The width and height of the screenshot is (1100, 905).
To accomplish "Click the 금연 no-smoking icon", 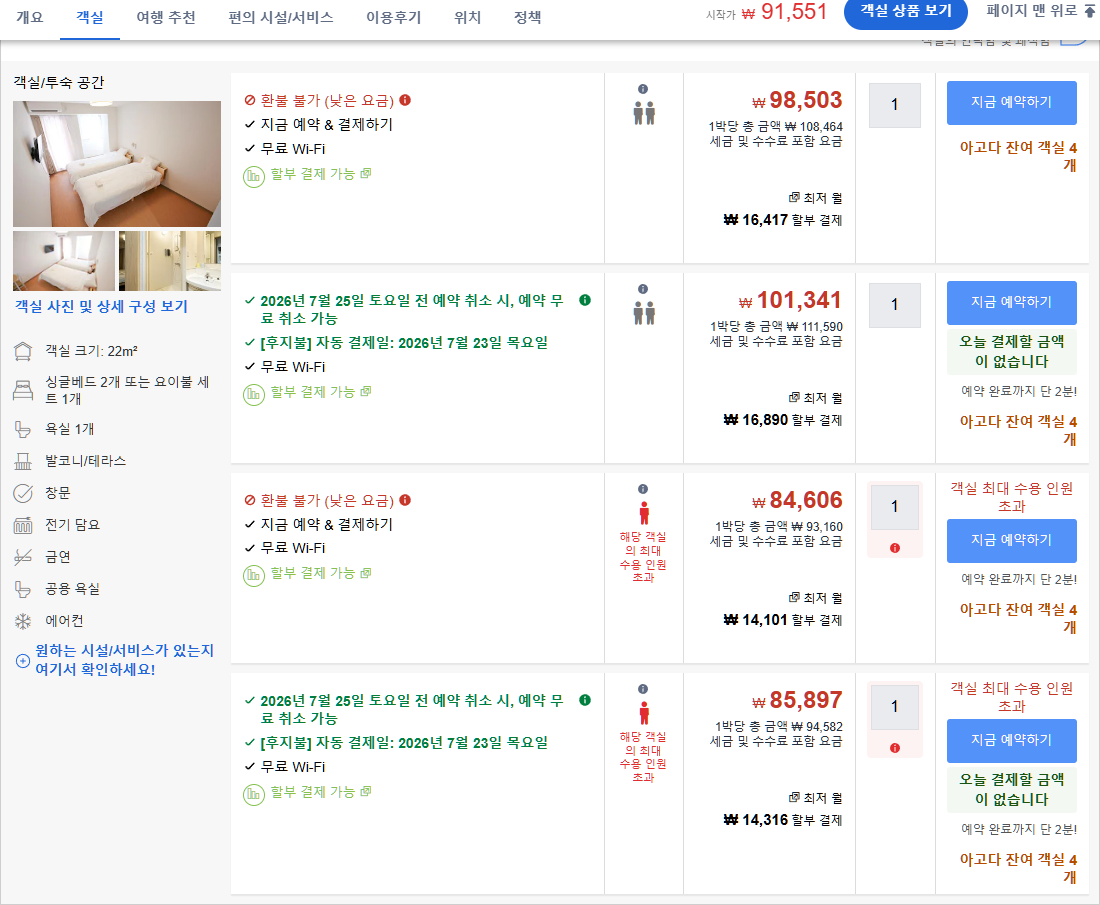I will [23, 557].
